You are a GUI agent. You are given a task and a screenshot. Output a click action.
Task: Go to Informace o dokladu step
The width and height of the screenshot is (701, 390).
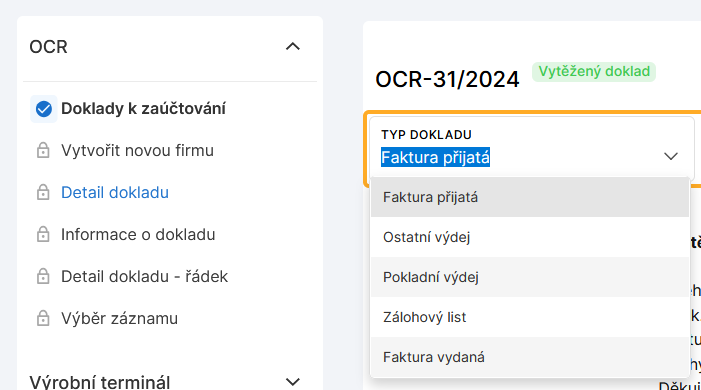pos(138,234)
